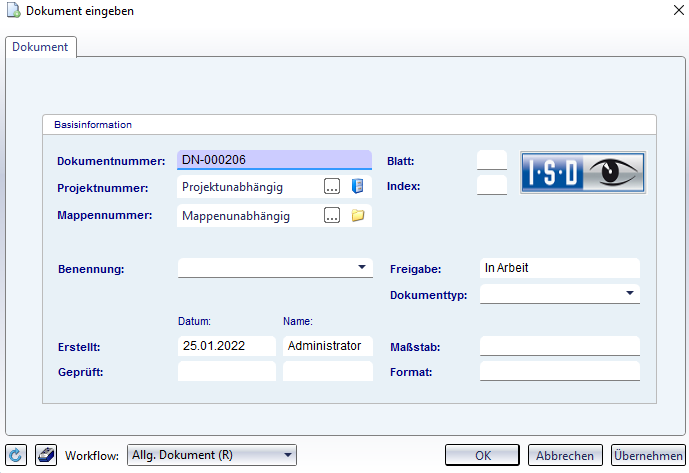
Task: Expand the Benennung dropdown
Action: click(362, 267)
